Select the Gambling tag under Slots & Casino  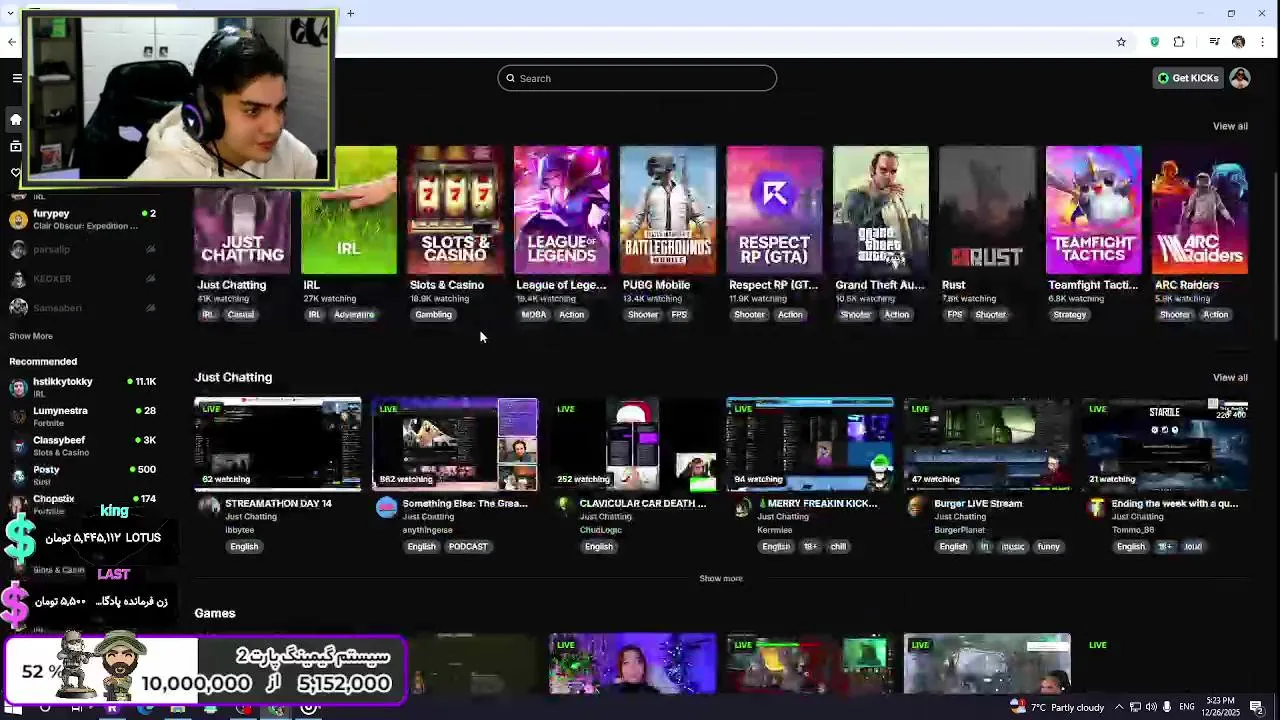pos(434,314)
